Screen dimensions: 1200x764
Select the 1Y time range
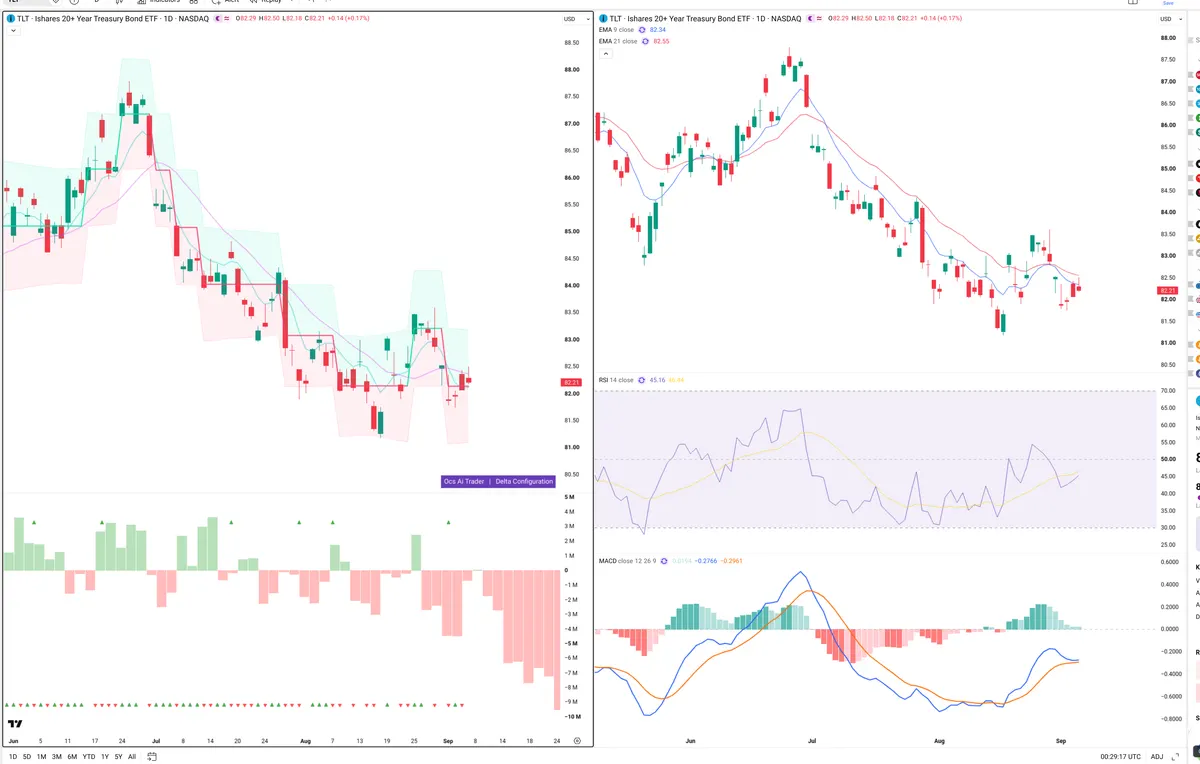pyautogui.click(x=105, y=757)
